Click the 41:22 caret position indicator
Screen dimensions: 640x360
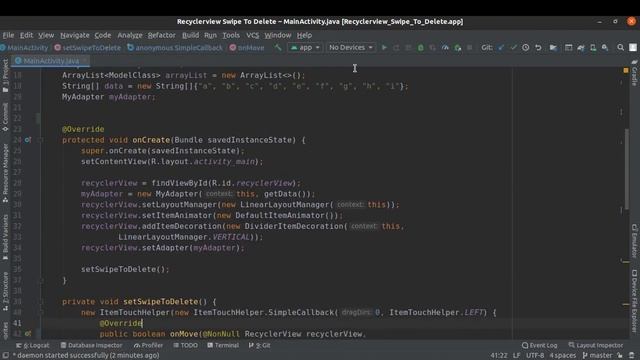click(499, 356)
